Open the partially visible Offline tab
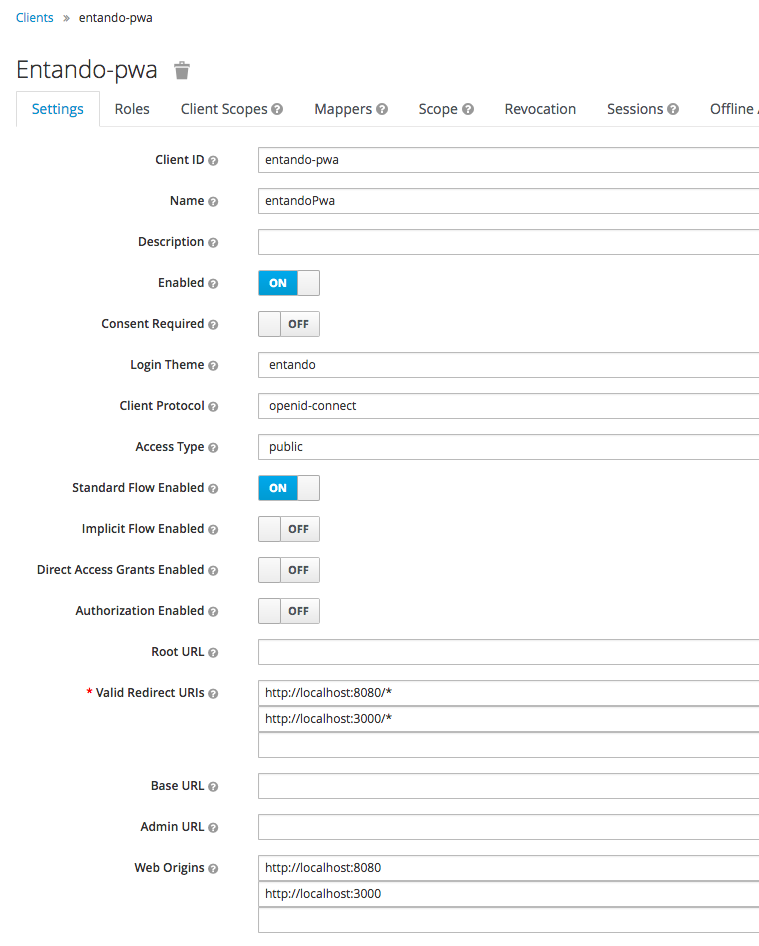This screenshot has width=759, height=946. coord(734,109)
